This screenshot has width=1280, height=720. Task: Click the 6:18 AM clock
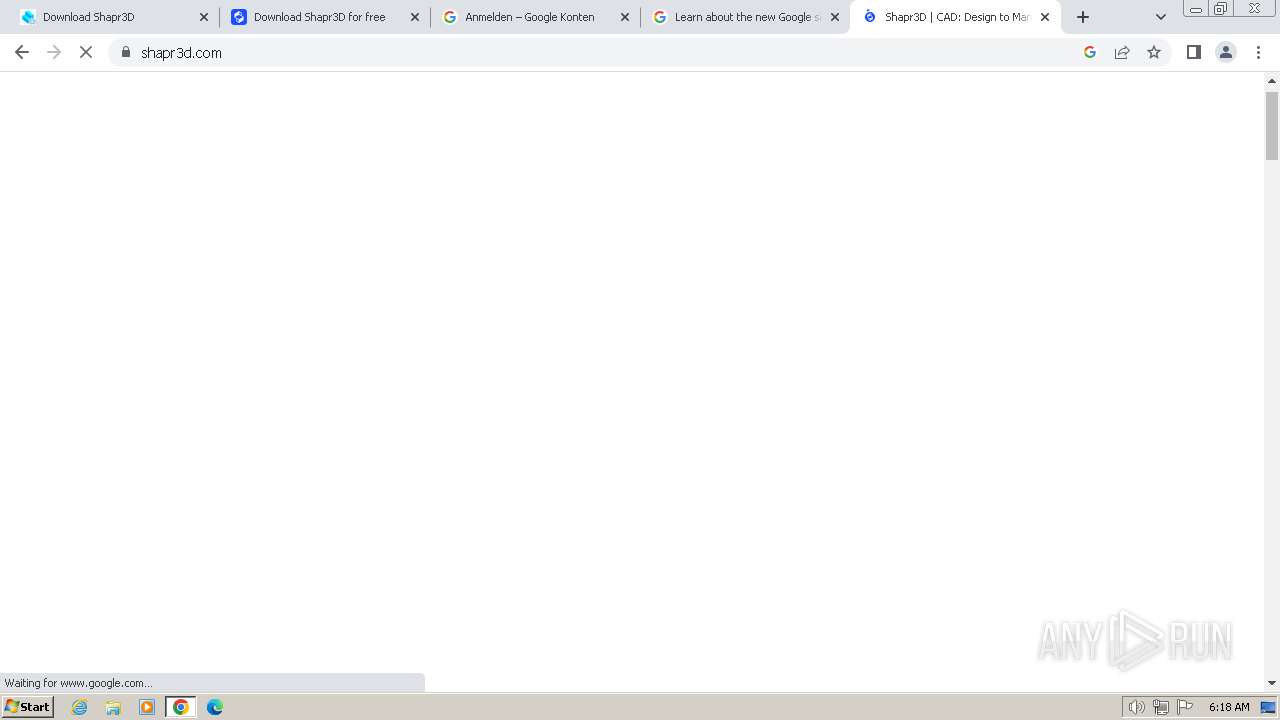(x=1229, y=707)
